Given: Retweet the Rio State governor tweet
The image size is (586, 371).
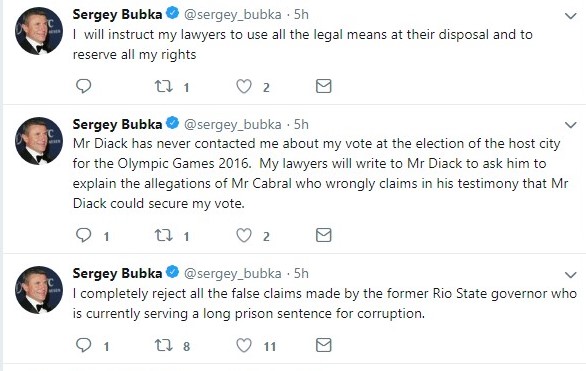Looking at the screenshot, I should coord(164,345).
